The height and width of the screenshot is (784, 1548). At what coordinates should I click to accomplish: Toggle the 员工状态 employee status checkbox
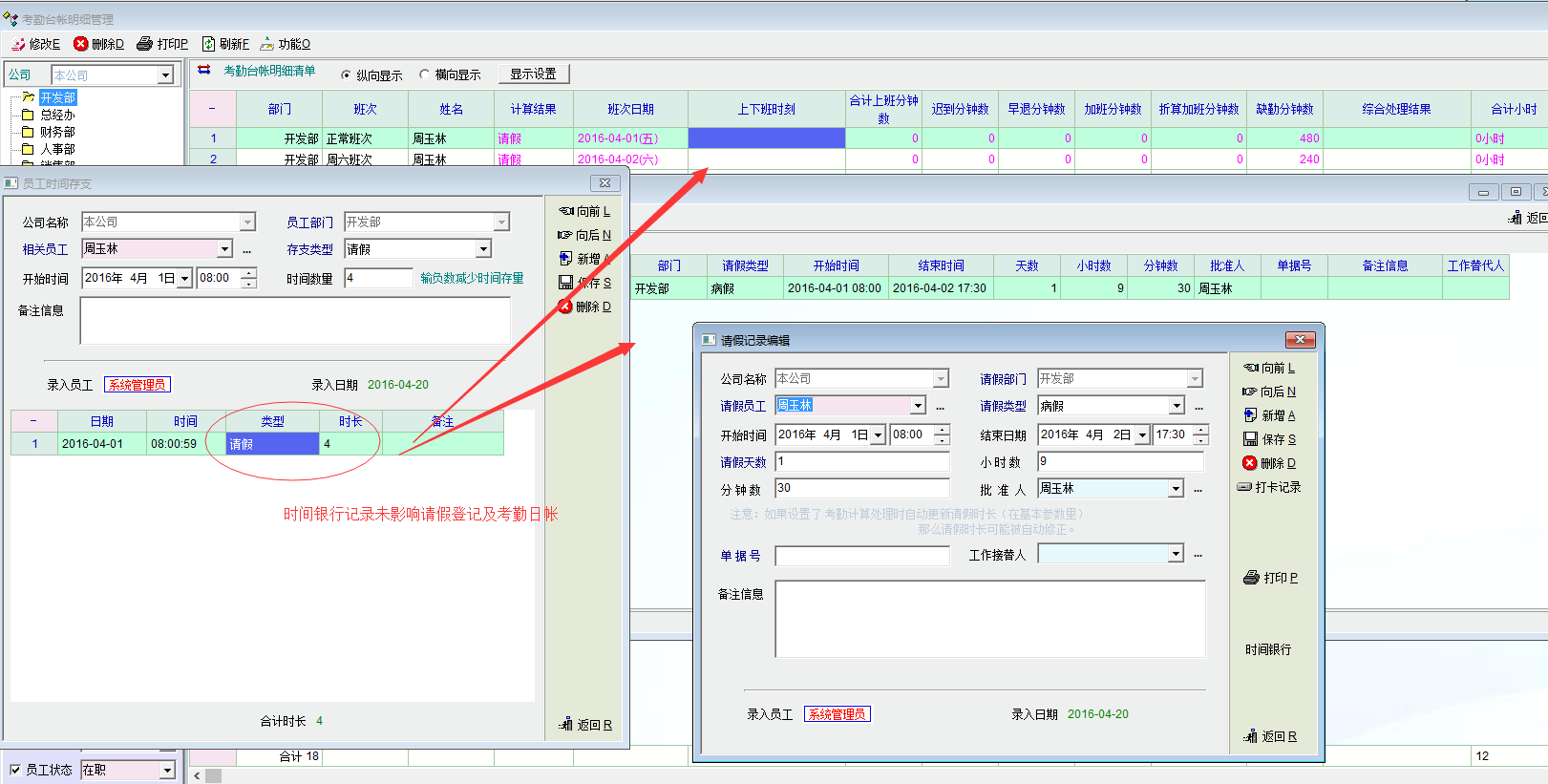pos(15,770)
